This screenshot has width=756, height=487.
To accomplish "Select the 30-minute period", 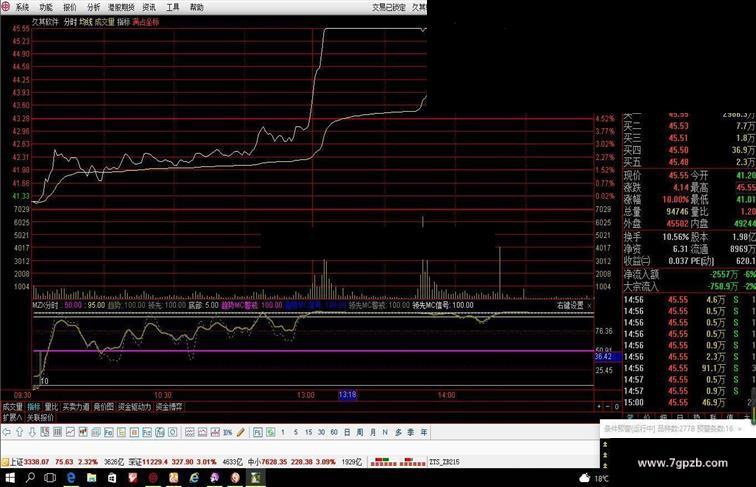I will click(x=321, y=432).
